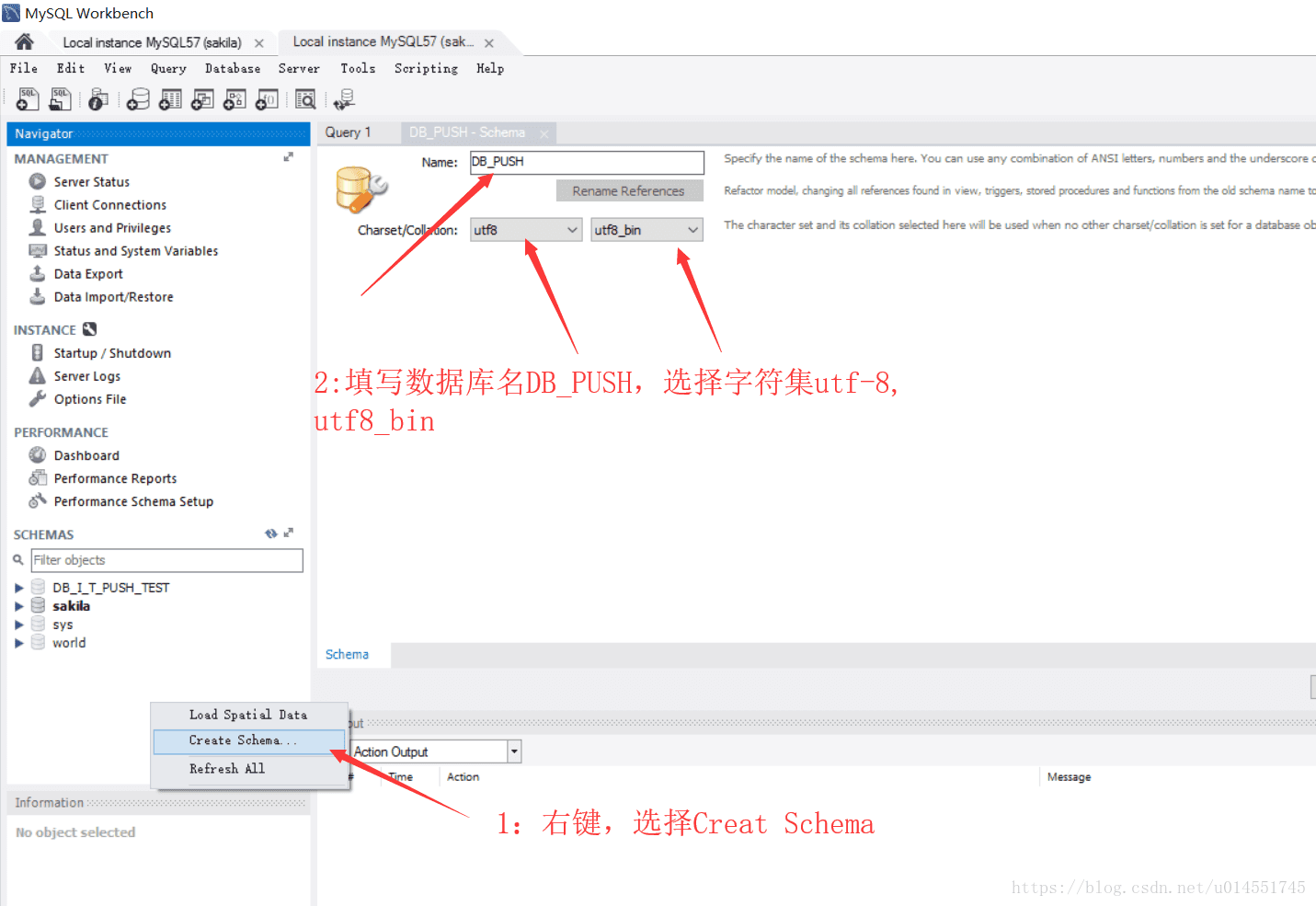The width and height of the screenshot is (1316, 906).
Task: Click the schema Name input field
Action: (x=587, y=162)
